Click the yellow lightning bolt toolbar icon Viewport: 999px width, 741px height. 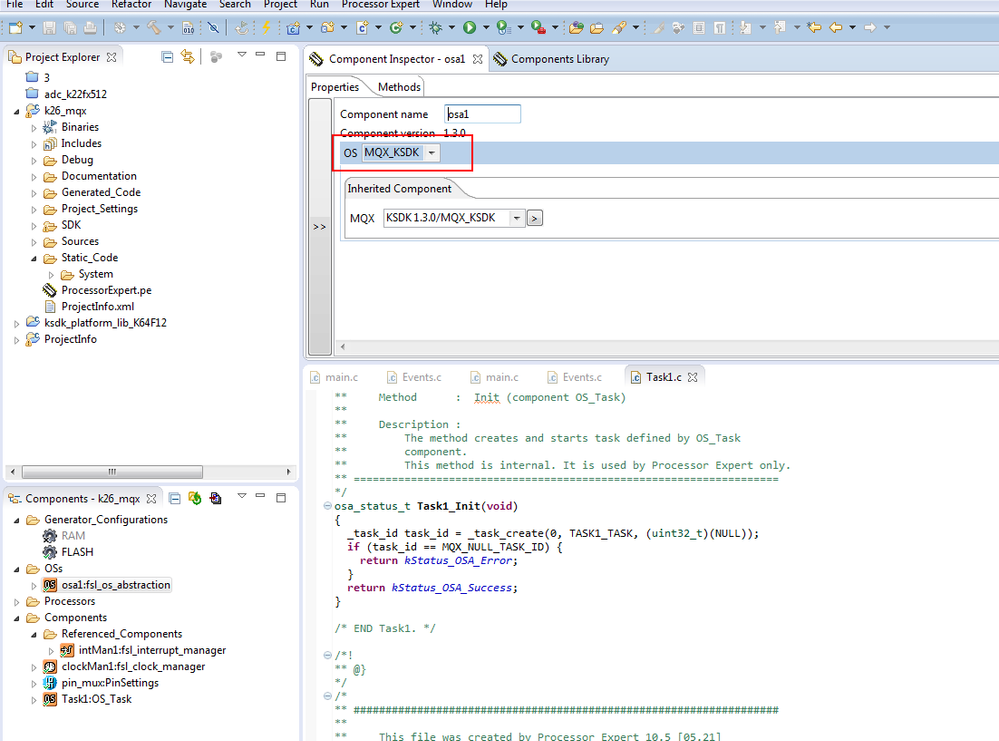pyautogui.click(x=266, y=27)
